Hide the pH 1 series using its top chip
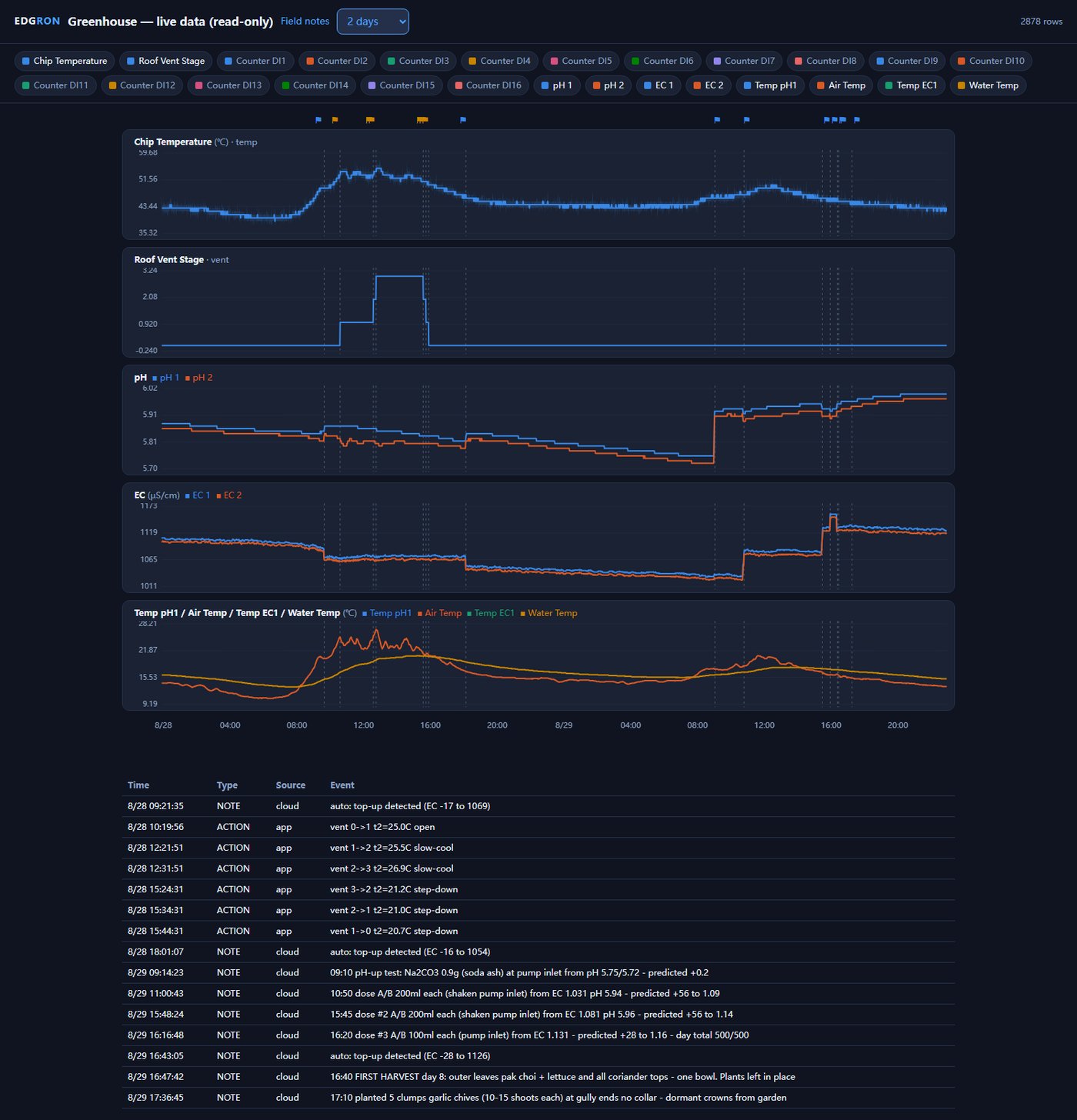Image resolution: width=1077 pixels, height=1120 pixels. 557,85
